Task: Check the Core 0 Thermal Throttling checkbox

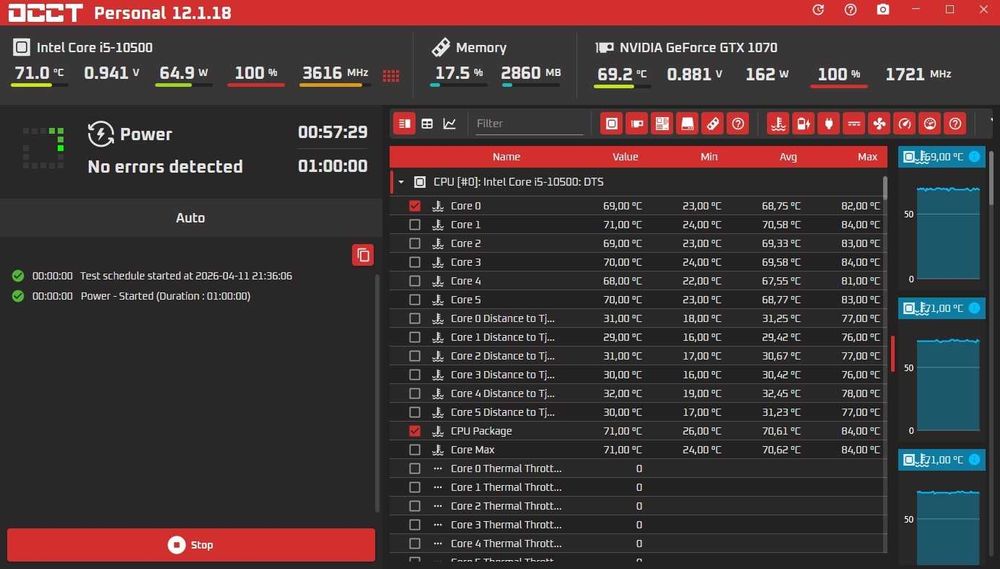Action: (x=415, y=468)
